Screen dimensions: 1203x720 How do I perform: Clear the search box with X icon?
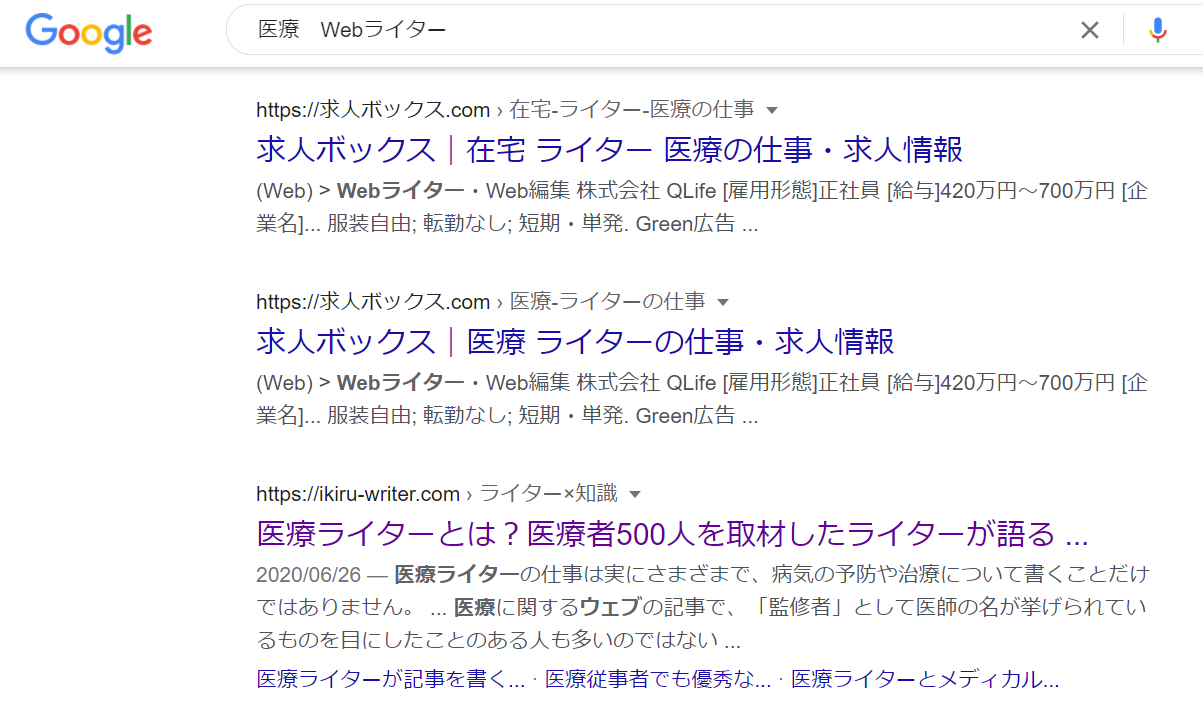(x=1090, y=31)
